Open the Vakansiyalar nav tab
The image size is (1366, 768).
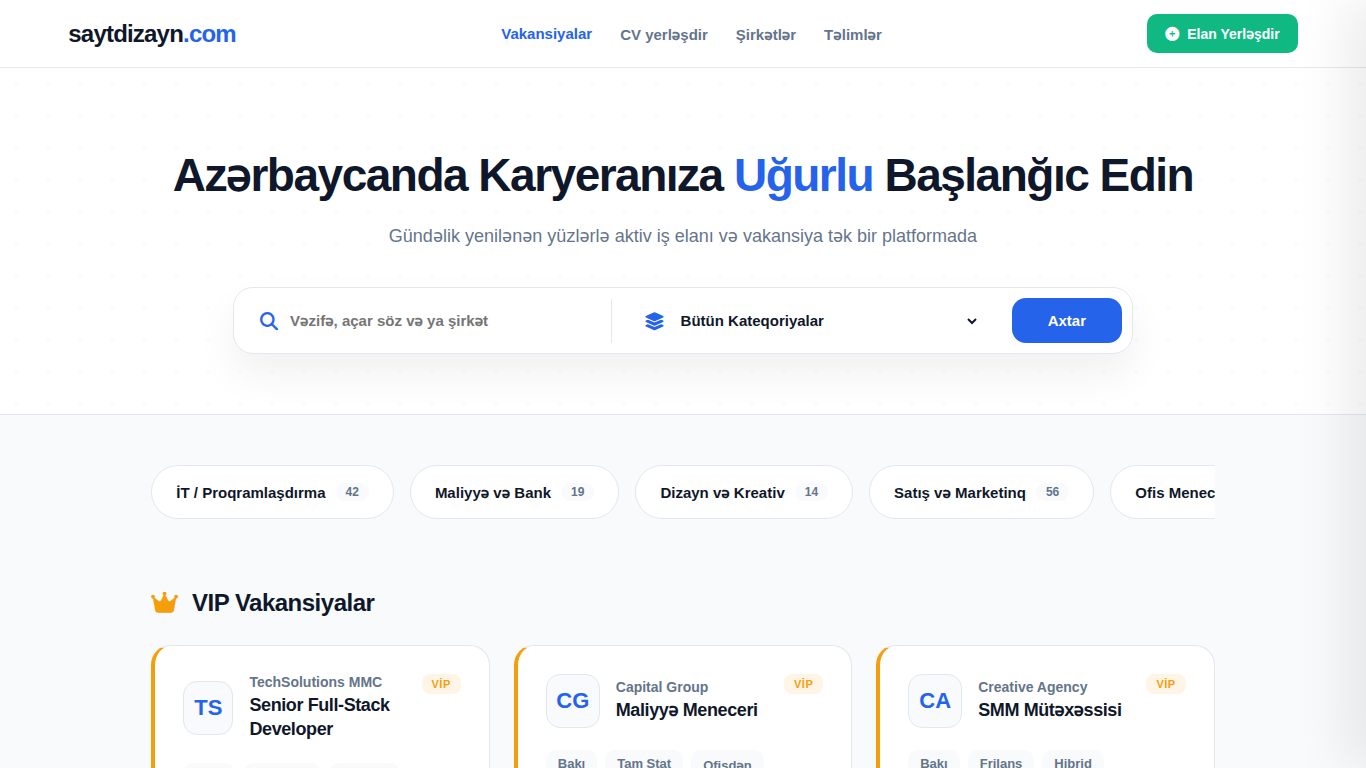click(546, 34)
